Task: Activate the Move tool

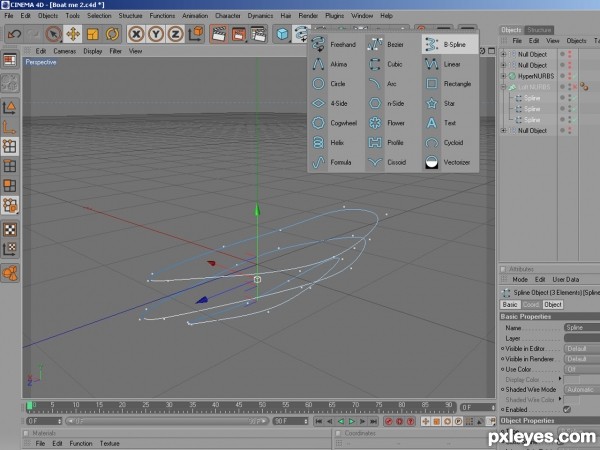Action: pos(73,34)
